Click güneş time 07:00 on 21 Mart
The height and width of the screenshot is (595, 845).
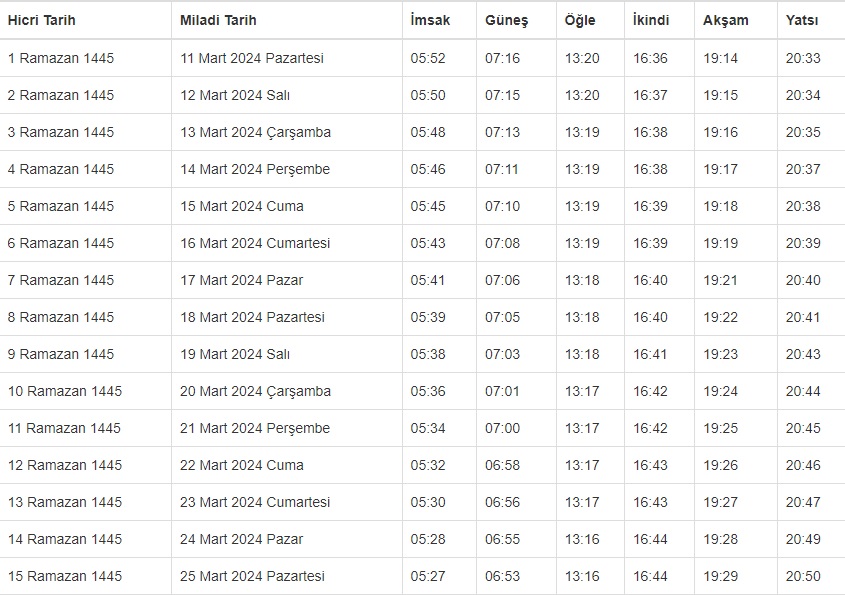[502, 428]
